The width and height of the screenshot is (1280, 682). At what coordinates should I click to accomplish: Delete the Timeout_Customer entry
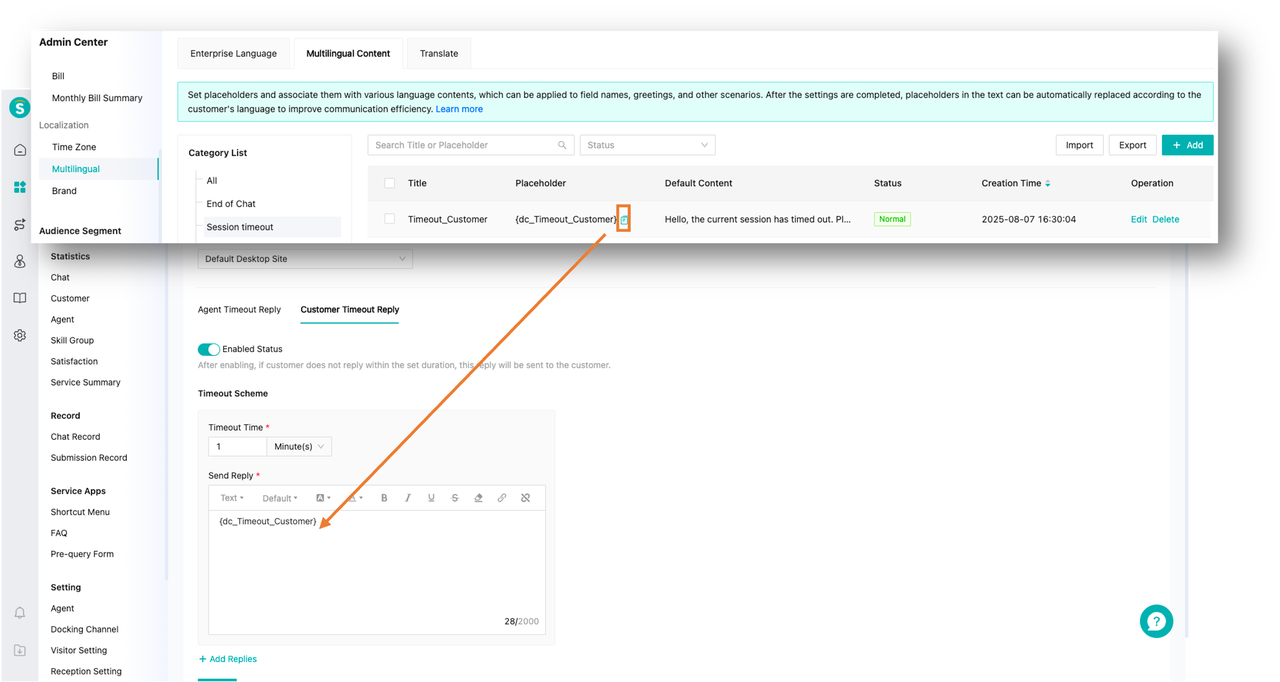coord(1166,219)
